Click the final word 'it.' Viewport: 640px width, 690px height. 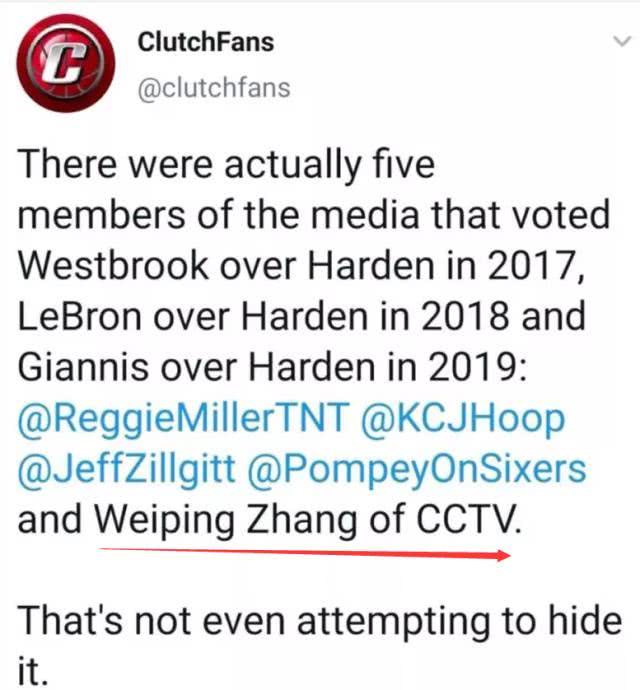[33, 670]
